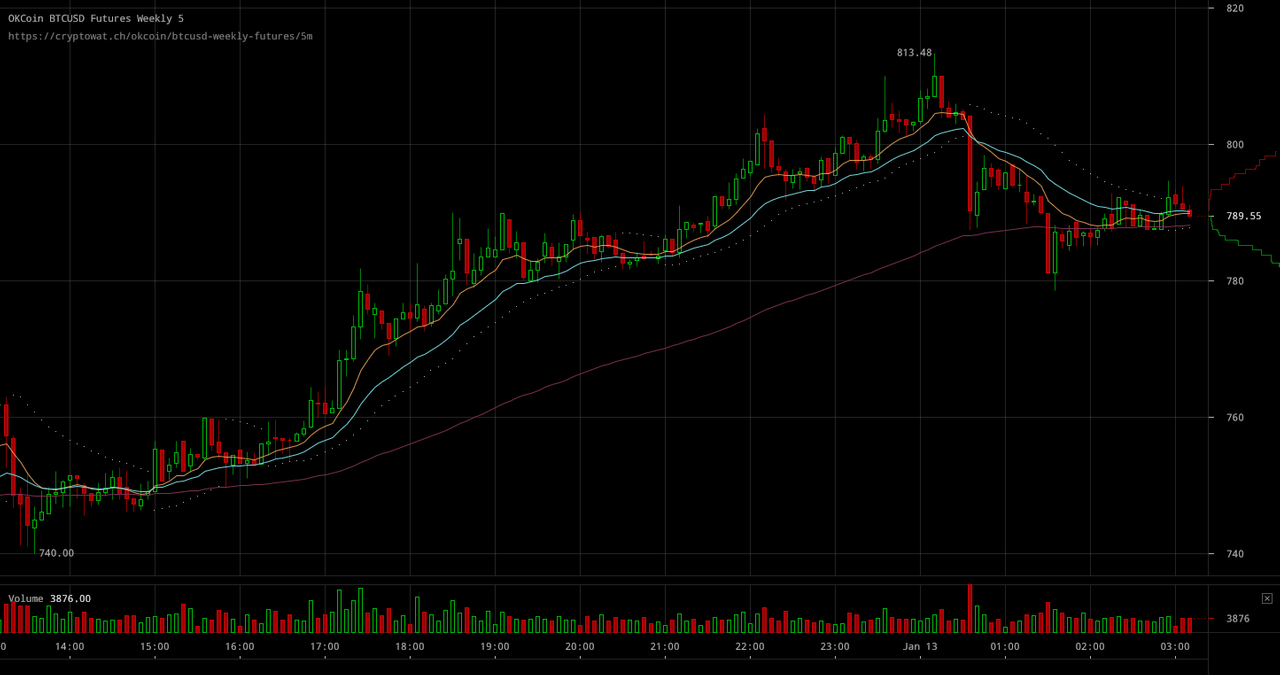The width and height of the screenshot is (1280, 675).
Task: Click the 15:00 time axis label
Action: pyautogui.click(x=155, y=646)
